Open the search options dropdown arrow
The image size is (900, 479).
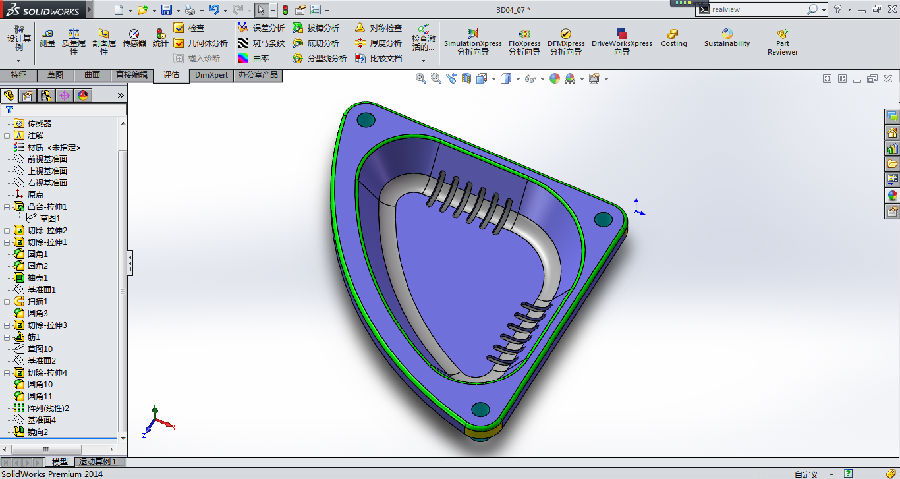pos(822,10)
